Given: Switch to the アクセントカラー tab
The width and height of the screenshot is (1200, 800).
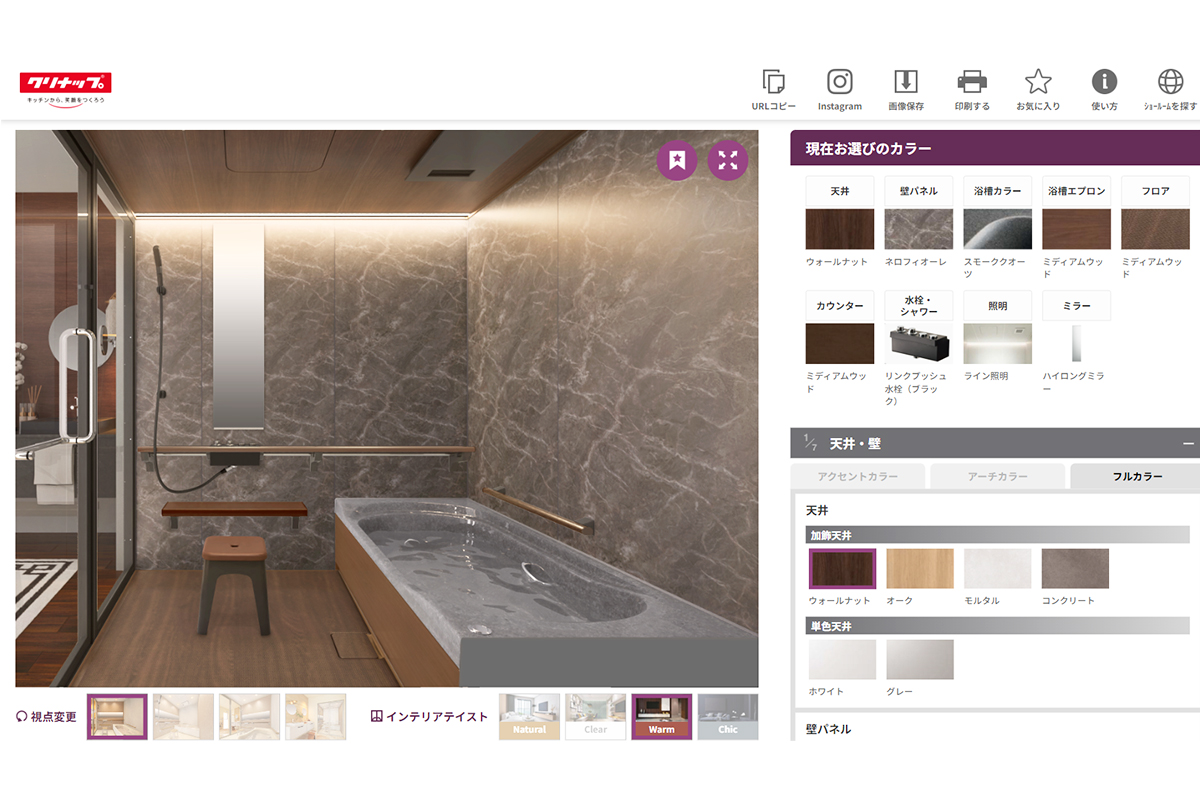Looking at the screenshot, I should [857, 477].
